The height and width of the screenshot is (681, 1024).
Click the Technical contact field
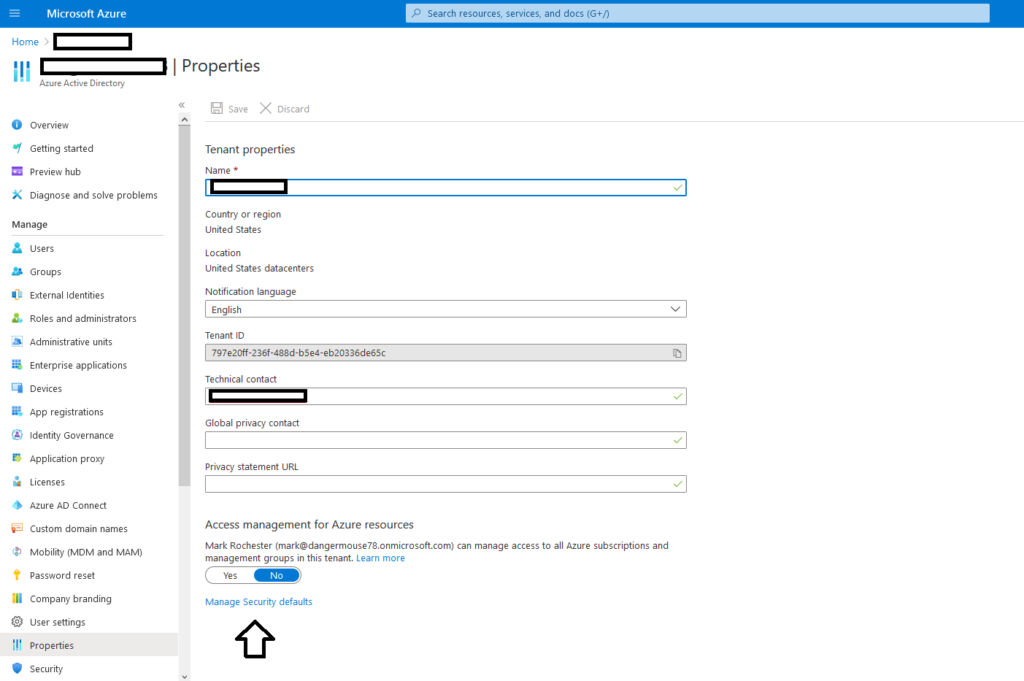click(445, 396)
